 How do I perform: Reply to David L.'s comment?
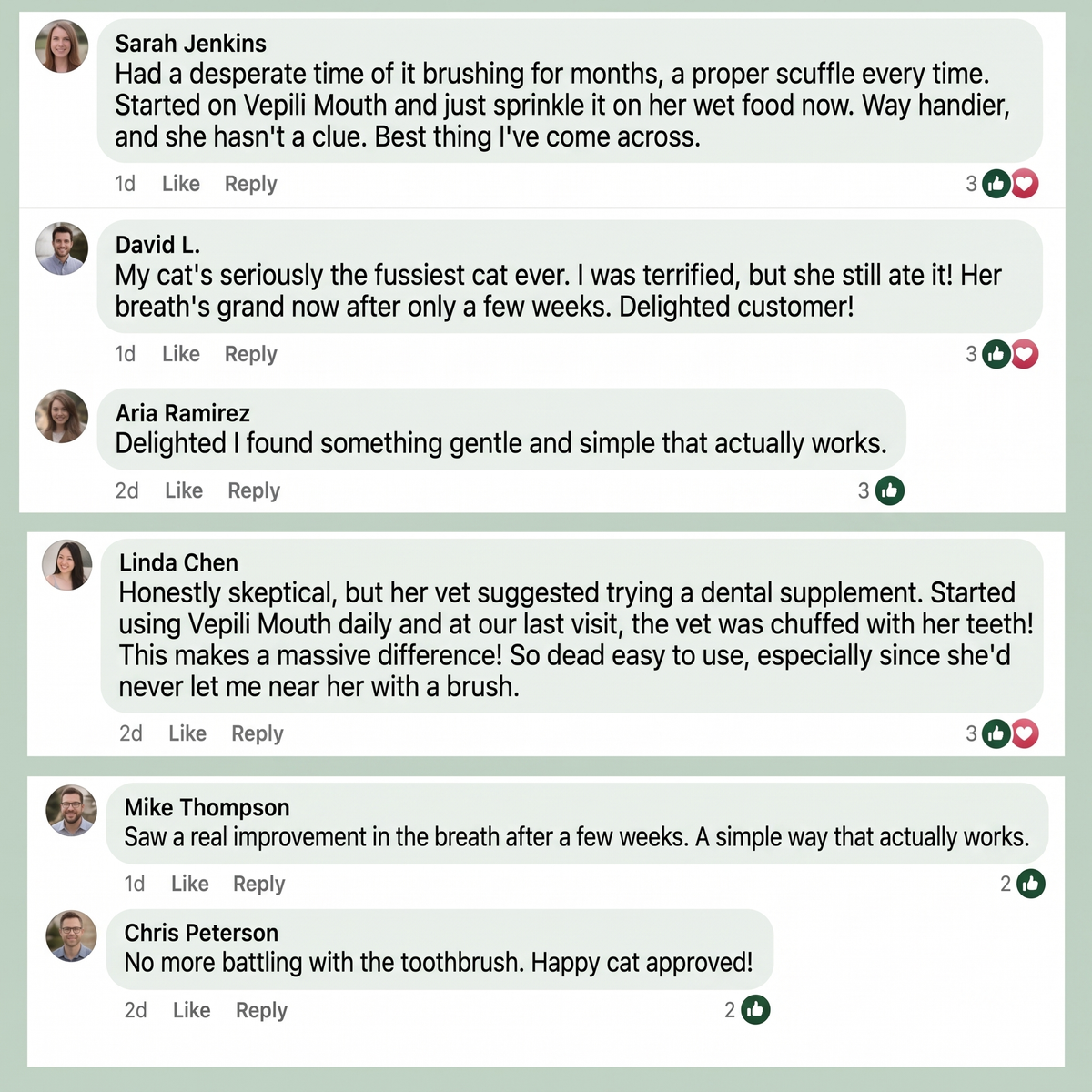251,354
